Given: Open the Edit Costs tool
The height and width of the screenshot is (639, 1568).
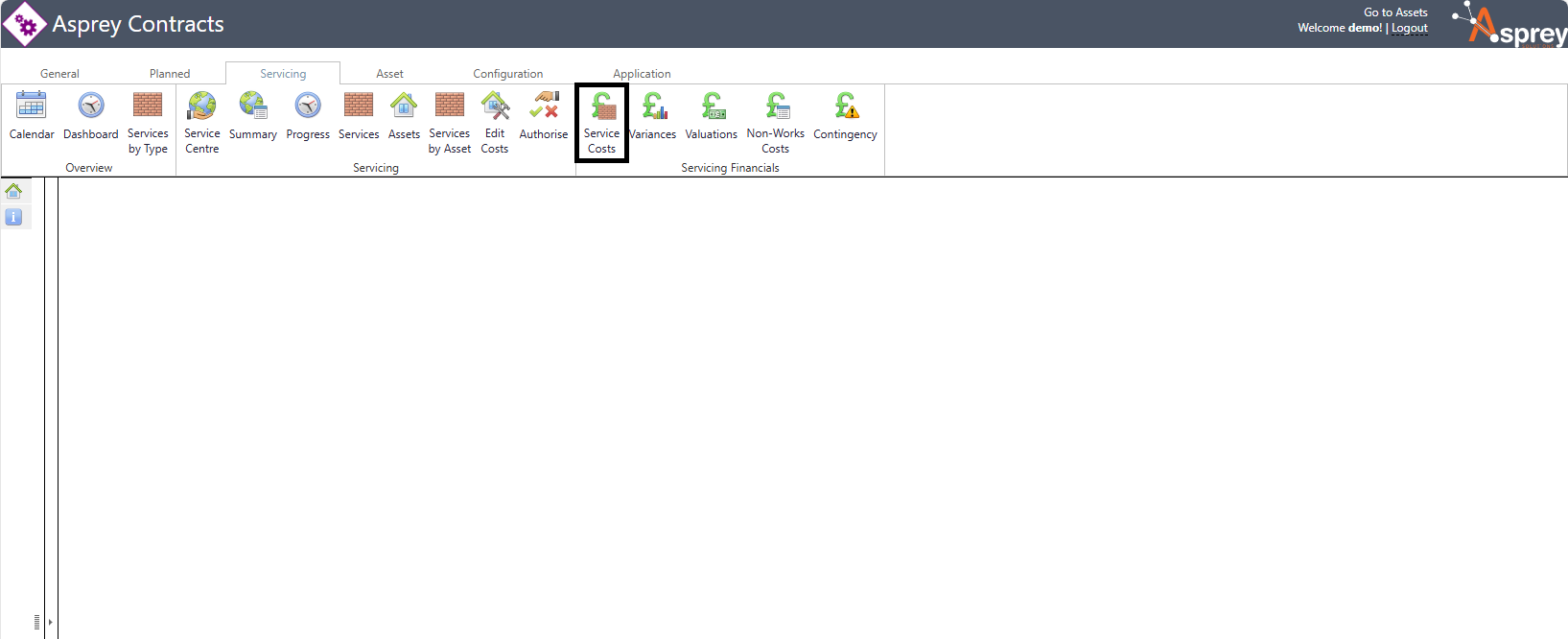Looking at the screenshot, I should click(x=495, y=106).
